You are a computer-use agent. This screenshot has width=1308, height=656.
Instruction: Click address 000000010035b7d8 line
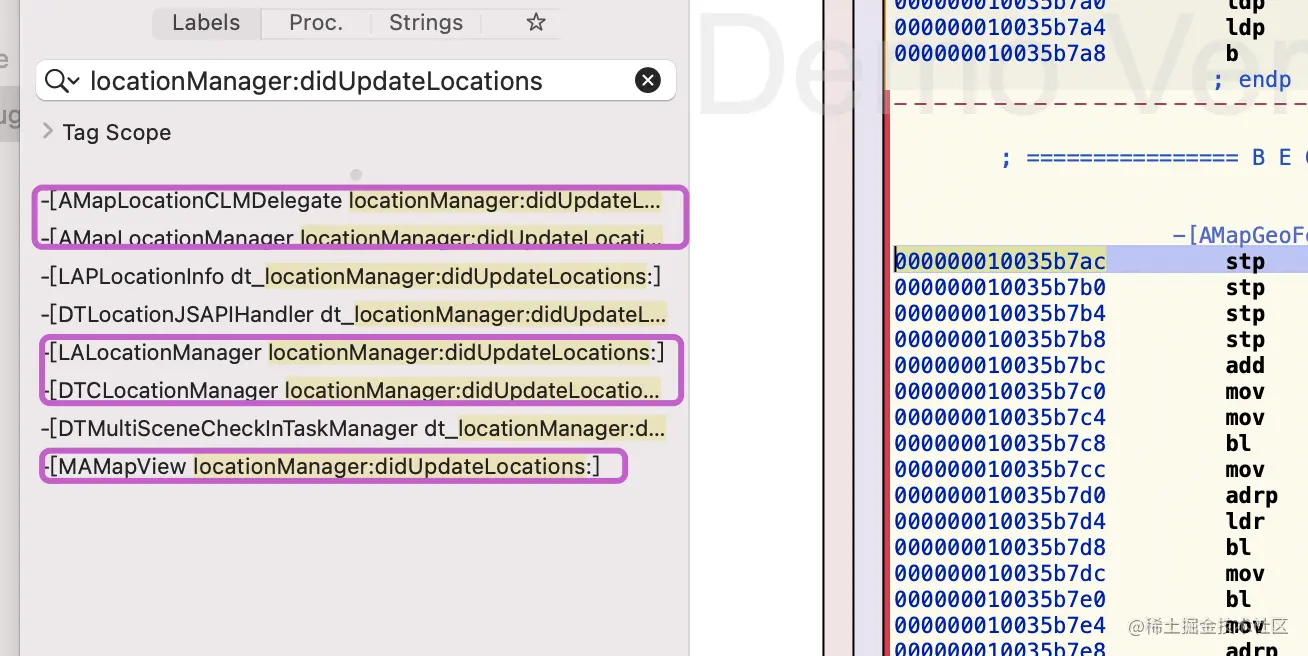1000,548
